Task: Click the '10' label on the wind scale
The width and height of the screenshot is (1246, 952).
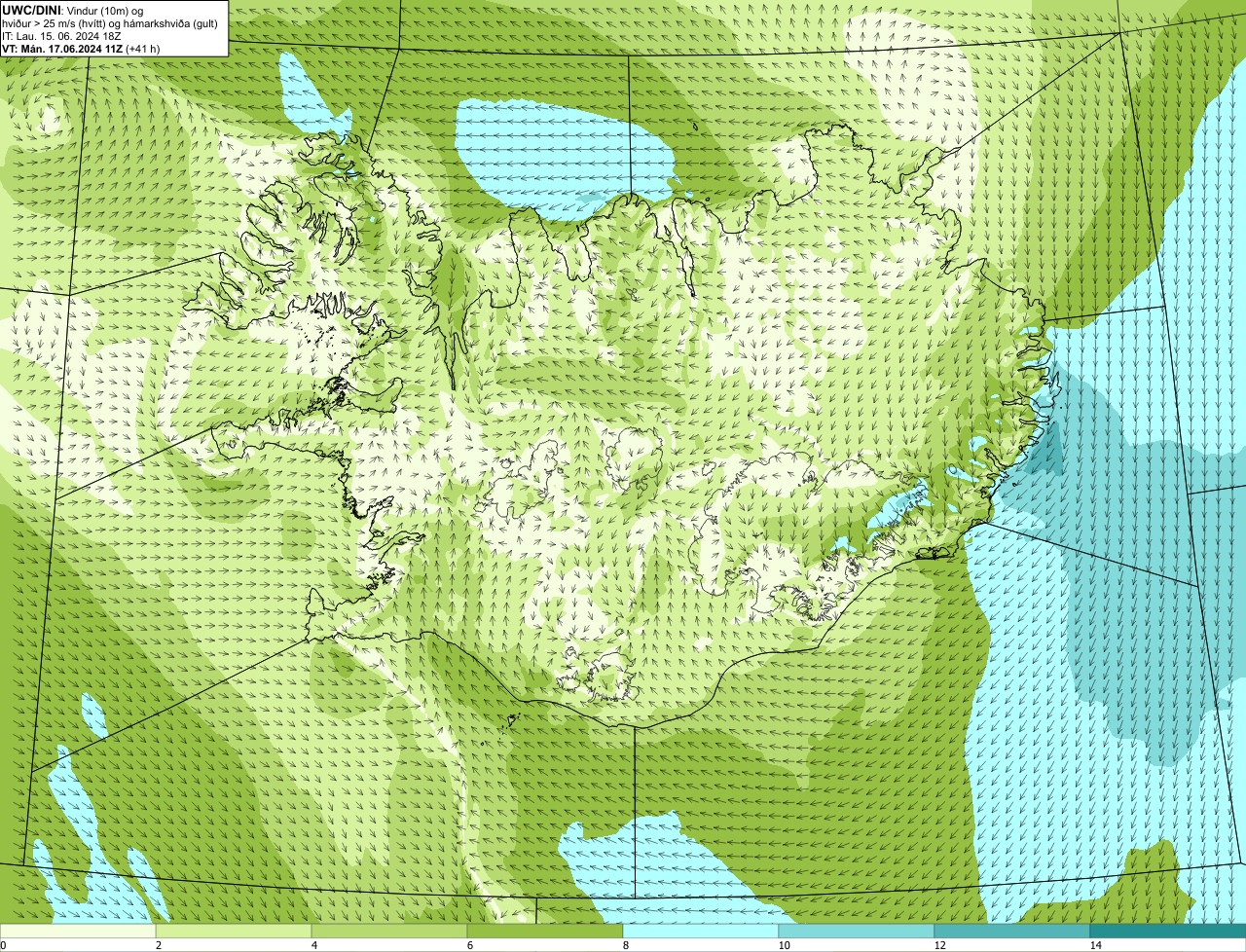Action: click(x=784, y=945)
